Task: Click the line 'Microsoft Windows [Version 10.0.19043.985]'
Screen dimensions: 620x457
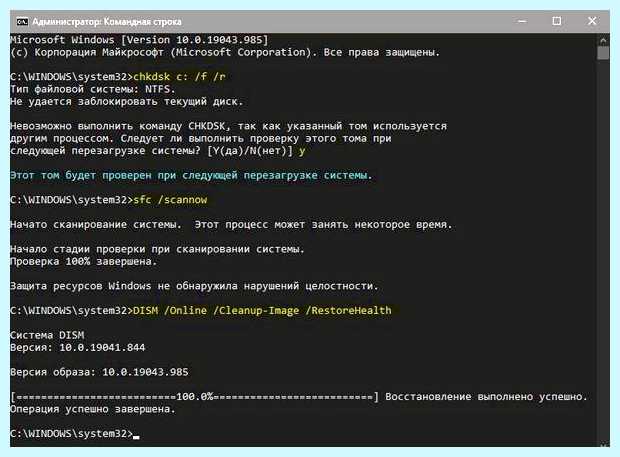Action: coord(139,40)
